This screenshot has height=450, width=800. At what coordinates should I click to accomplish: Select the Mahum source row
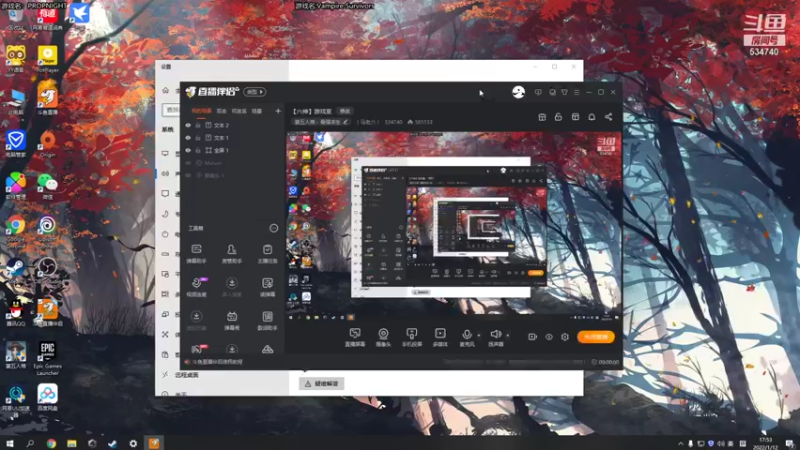coord(233,163)
